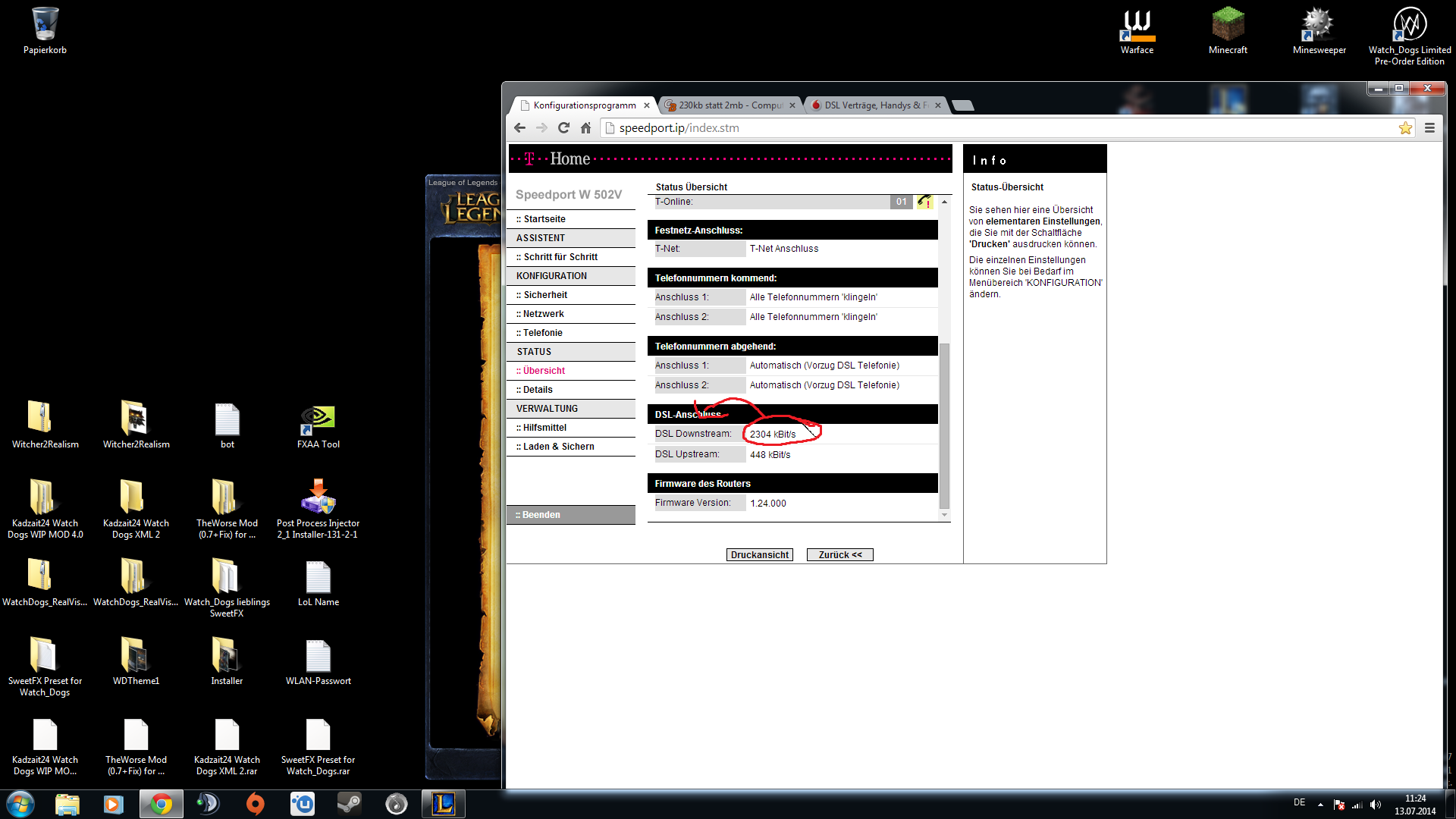The image size is (1456, 819).
Task: Select SweetFX Preset for Watch_Dogs.rar file
Action: (x=318, y=747)
